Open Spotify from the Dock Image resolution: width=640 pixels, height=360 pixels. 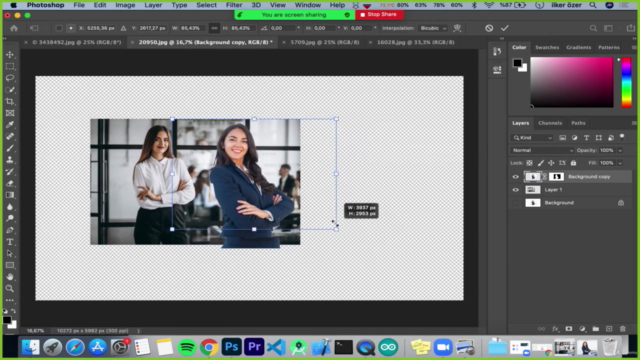187,347
